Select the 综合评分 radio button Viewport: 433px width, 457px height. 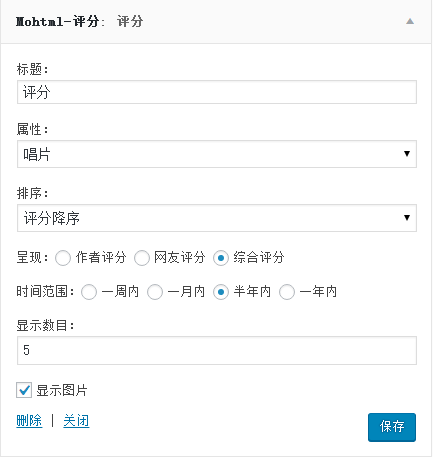[x=221, y=258]
